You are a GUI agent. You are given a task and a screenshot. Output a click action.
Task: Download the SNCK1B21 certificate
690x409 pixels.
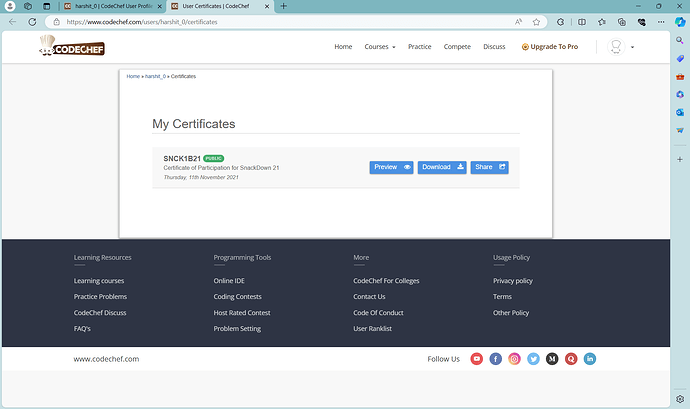coord(442,167)
